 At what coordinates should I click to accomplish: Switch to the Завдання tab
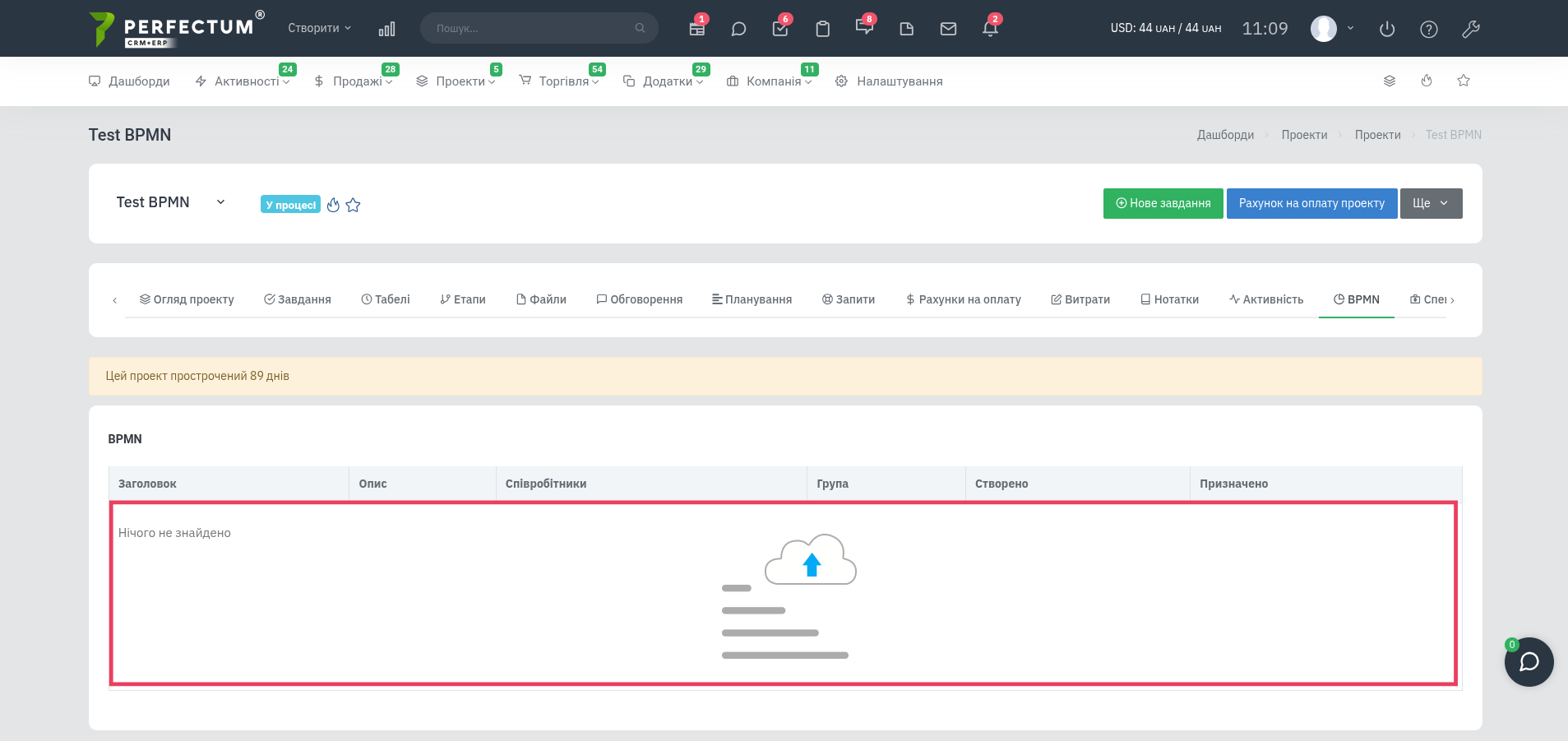[298, 299]
